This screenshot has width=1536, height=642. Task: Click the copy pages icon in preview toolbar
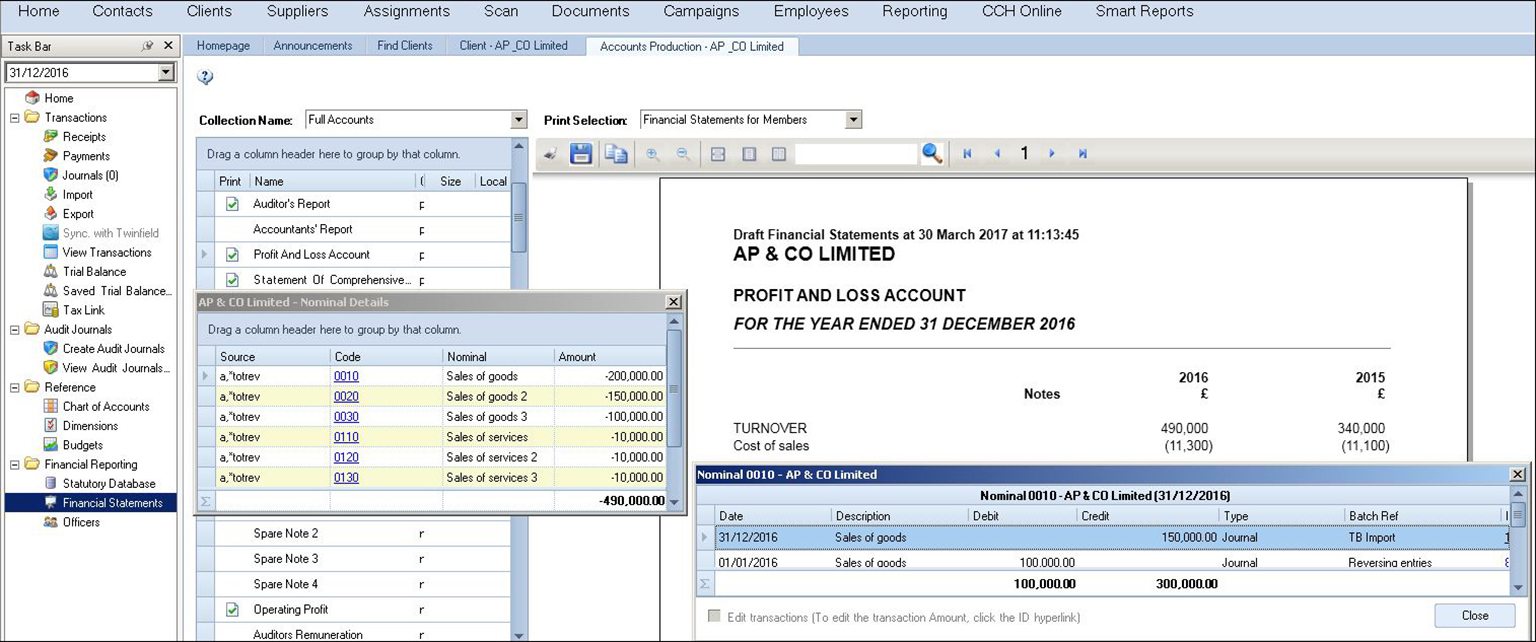click(616, 154)
